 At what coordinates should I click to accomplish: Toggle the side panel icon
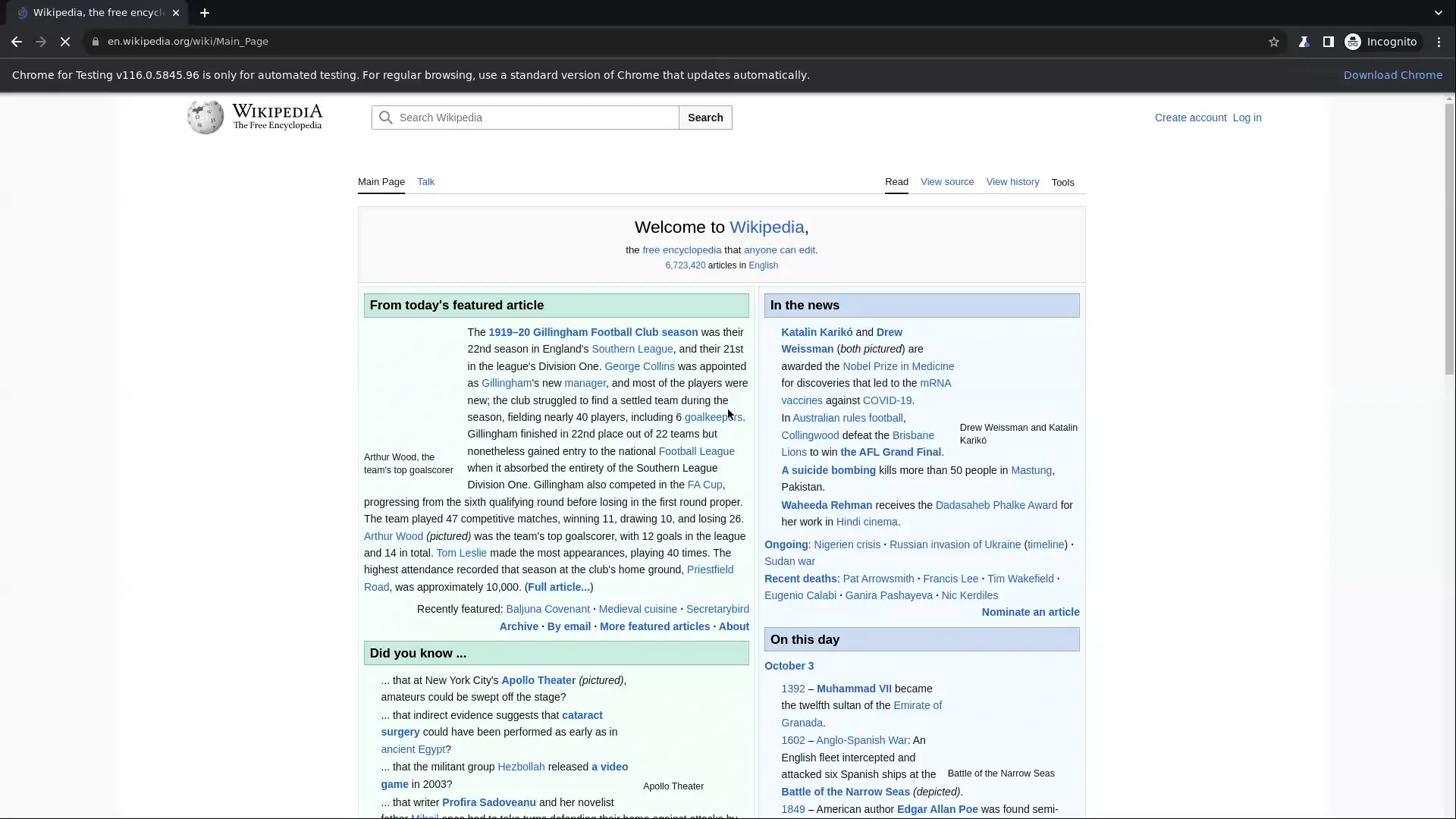tap(1328, 42)
